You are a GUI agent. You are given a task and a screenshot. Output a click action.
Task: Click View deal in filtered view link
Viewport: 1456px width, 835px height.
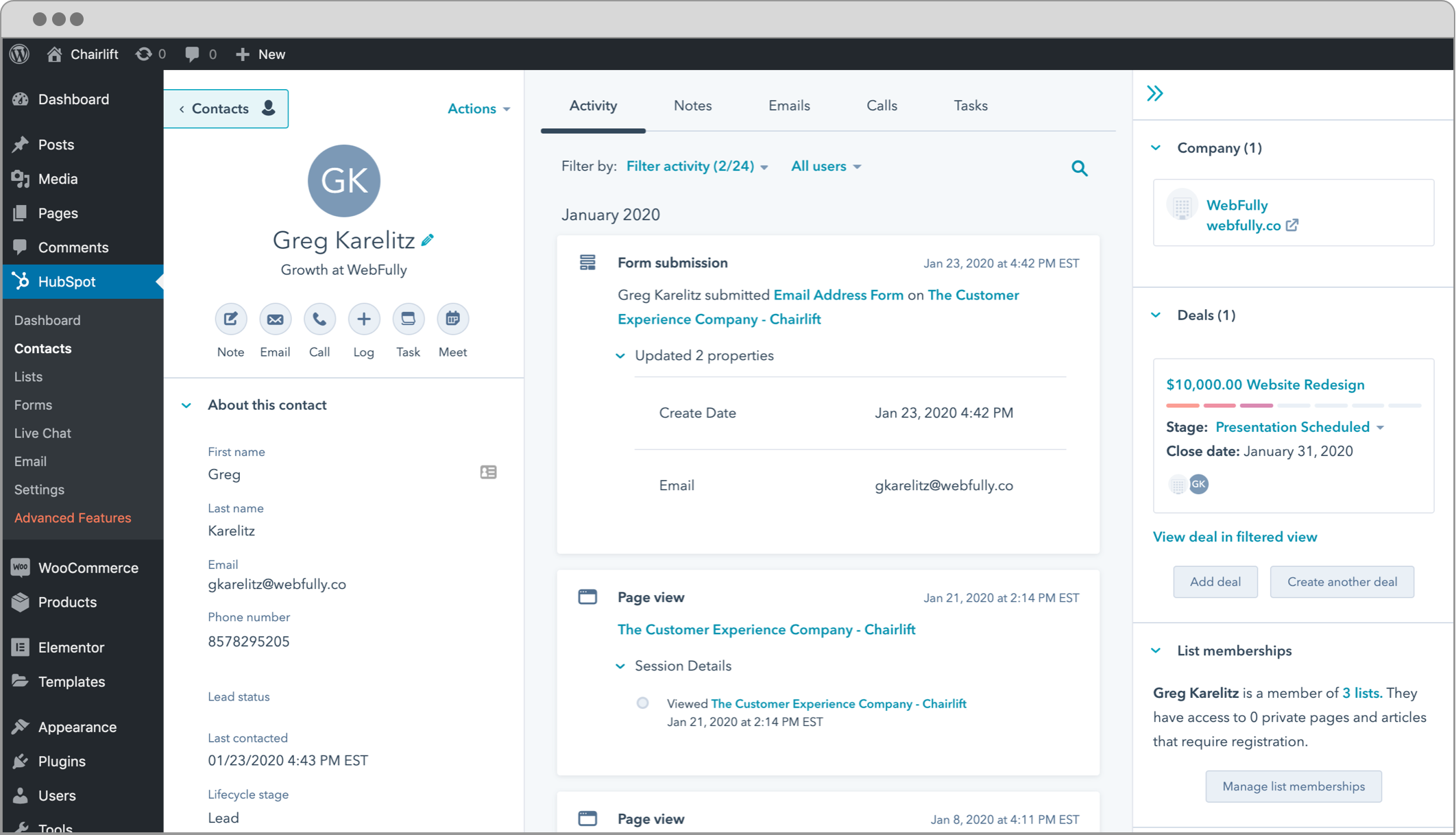pyautogui.click(x=1234, y=537)
